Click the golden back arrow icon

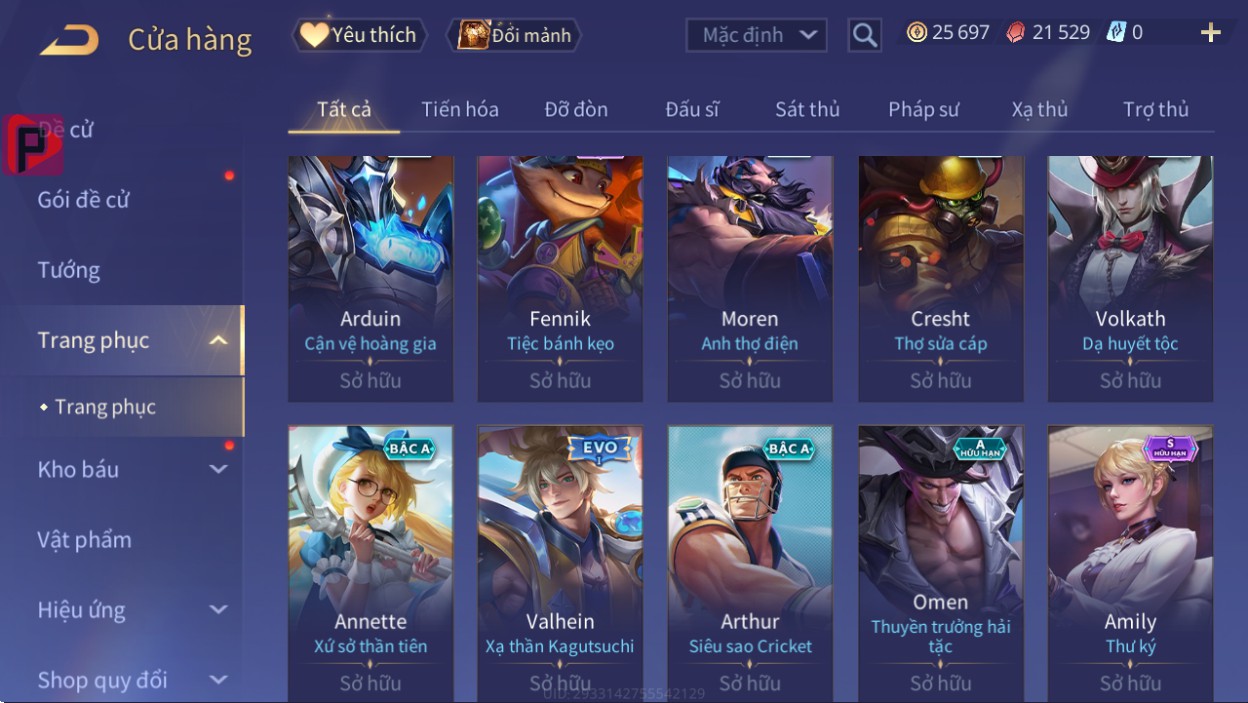70,40
